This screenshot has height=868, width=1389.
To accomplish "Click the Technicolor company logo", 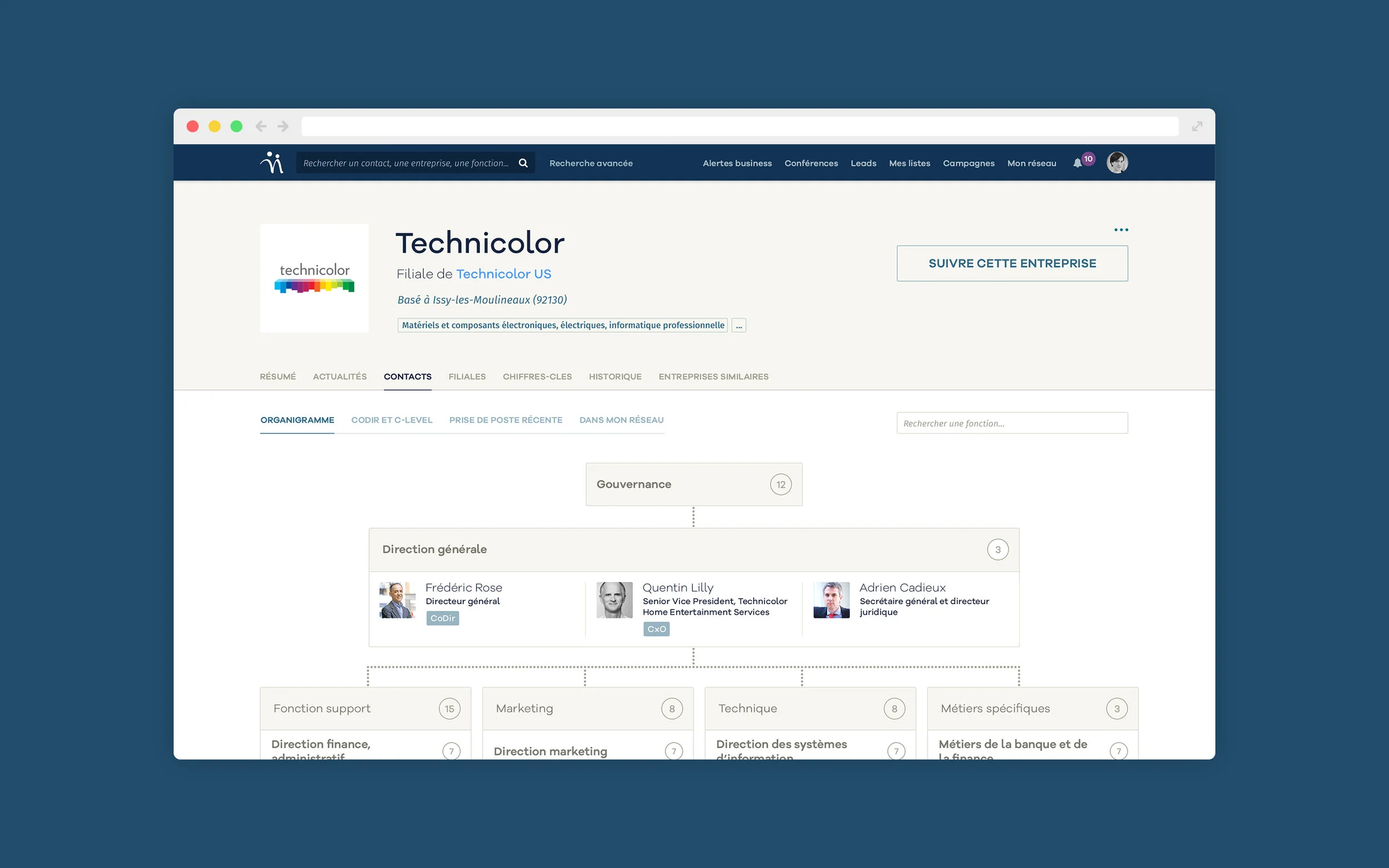I will point(314,278).
